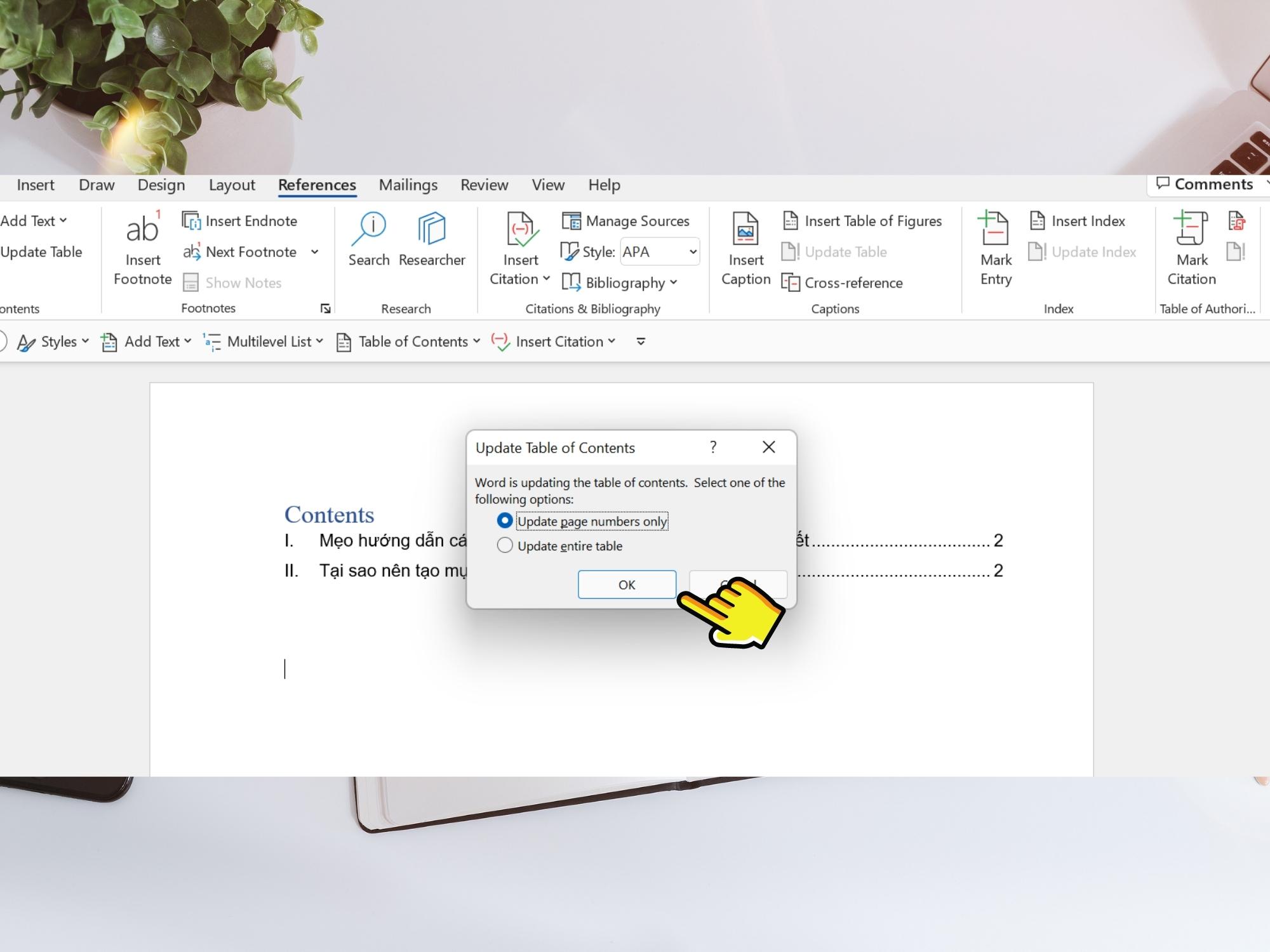The image size is (1270, 952).
Task: Click the References ribbon tab
Action: 316,185
